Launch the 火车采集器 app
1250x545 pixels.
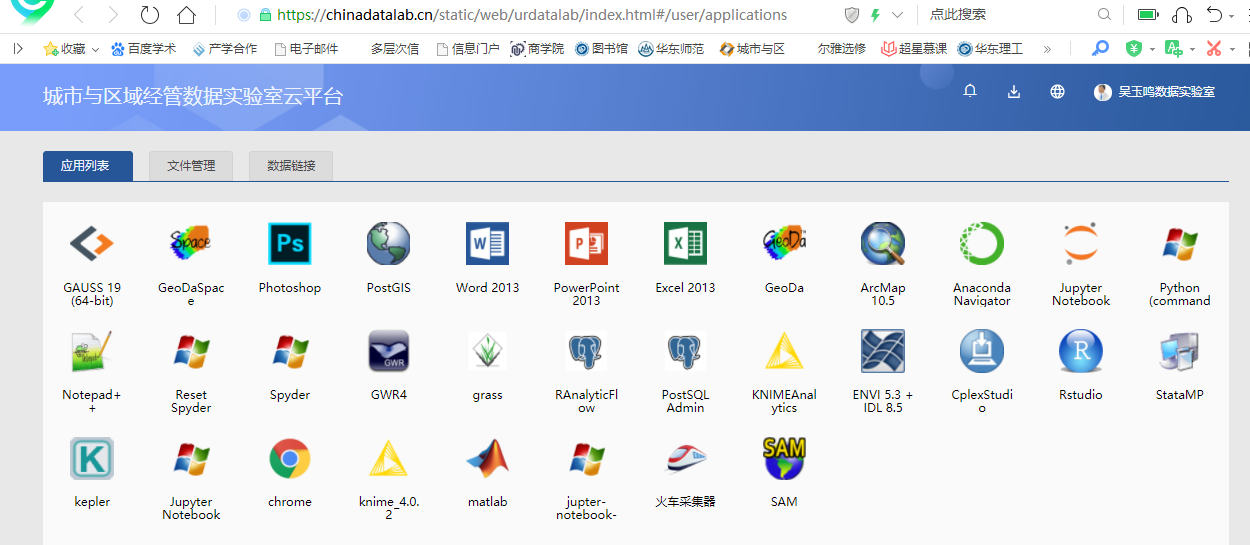pyautogui.click(x=685, y=458)
